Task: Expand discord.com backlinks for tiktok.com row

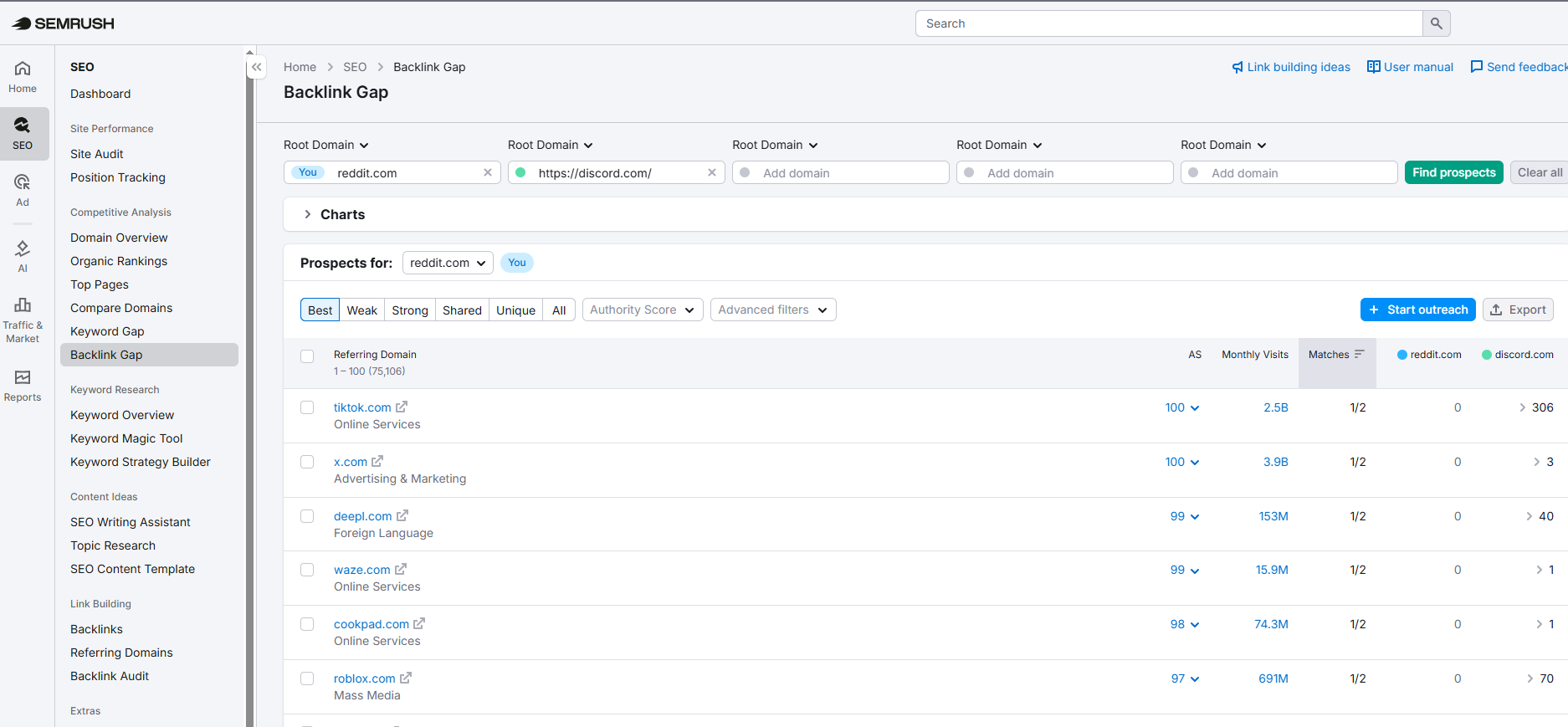Action: pos(1522,407)
